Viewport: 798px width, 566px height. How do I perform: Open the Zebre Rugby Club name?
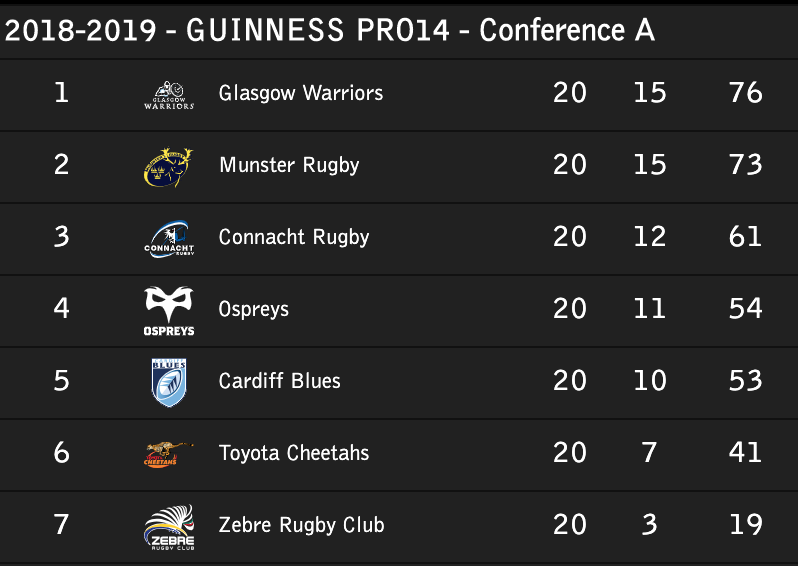coord(301,526)
